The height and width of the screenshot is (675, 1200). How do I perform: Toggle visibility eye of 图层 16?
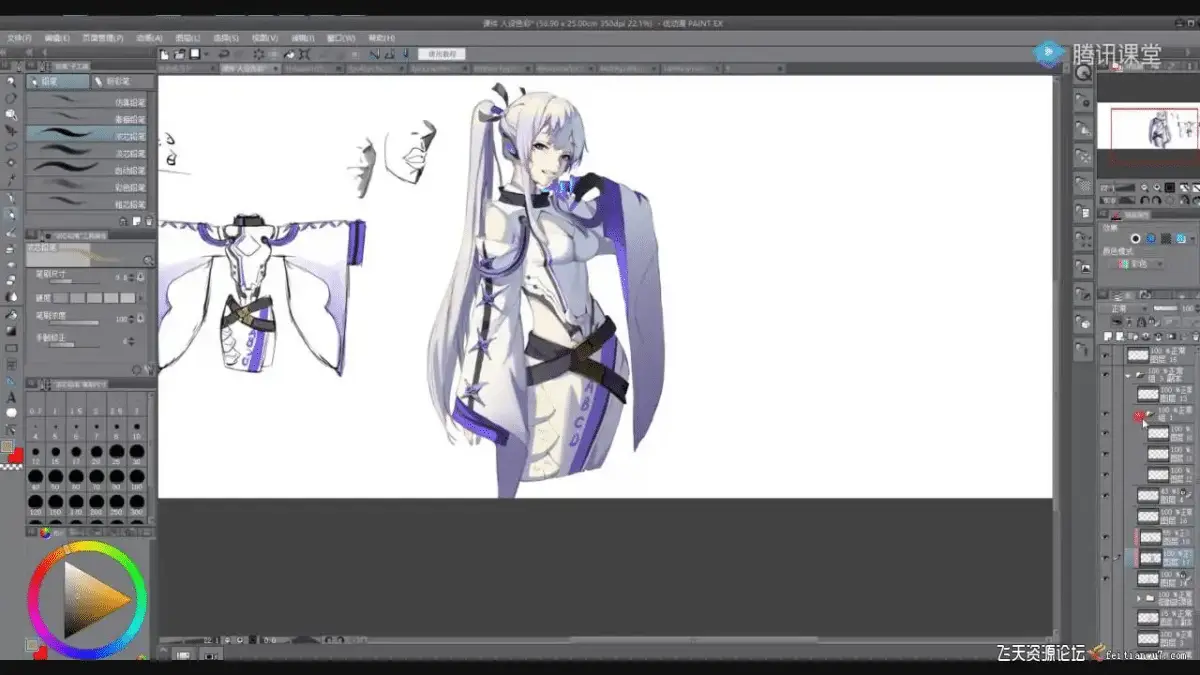[1105, 517]
